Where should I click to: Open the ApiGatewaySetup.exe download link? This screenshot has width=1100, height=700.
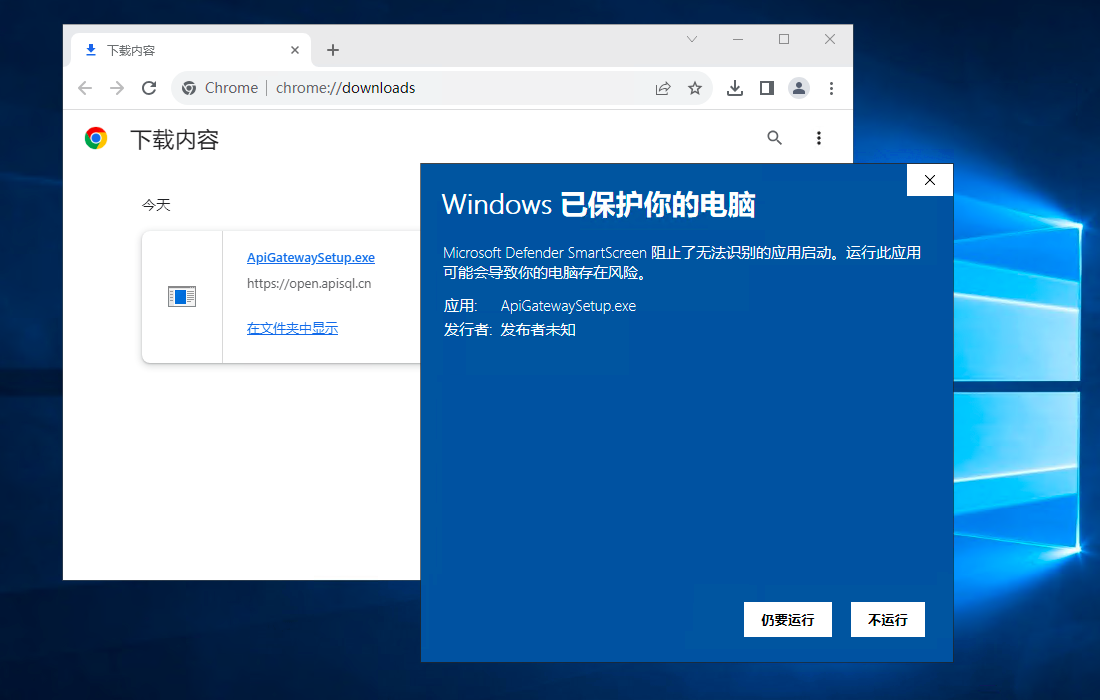click(x=310, y=257)
